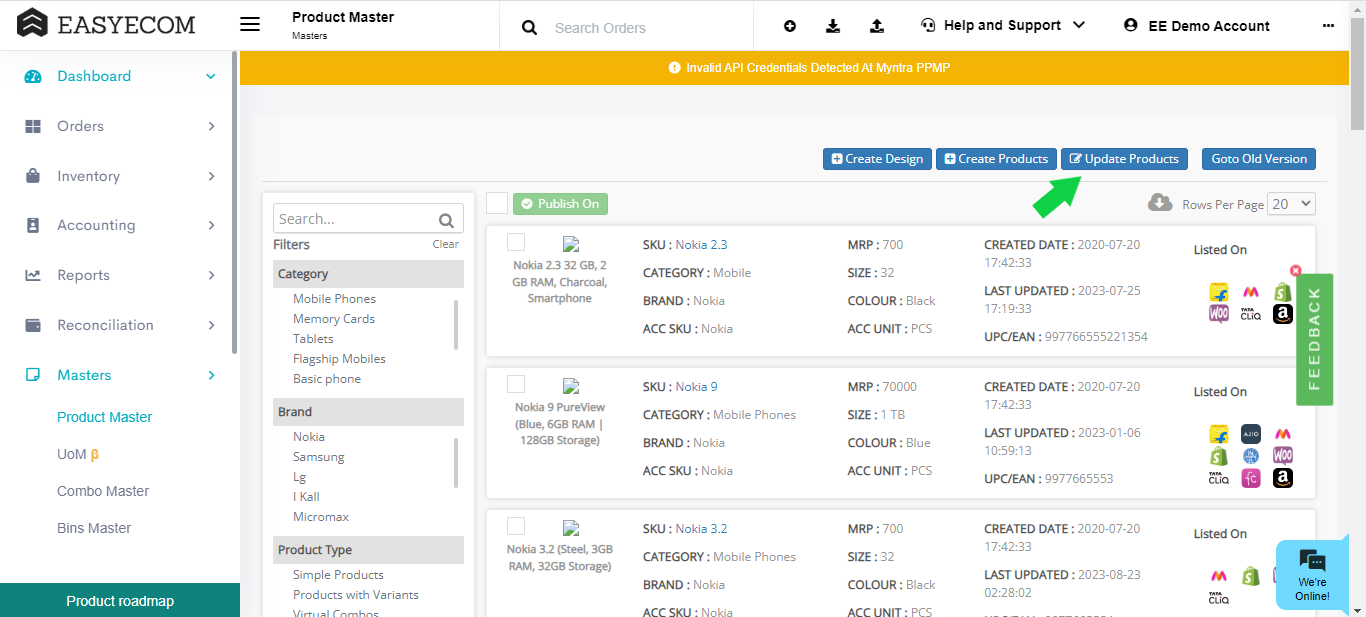Click Shopify icon on Nokia 3.2 card
This screenshot has height=617, width=1366.
1250,576
